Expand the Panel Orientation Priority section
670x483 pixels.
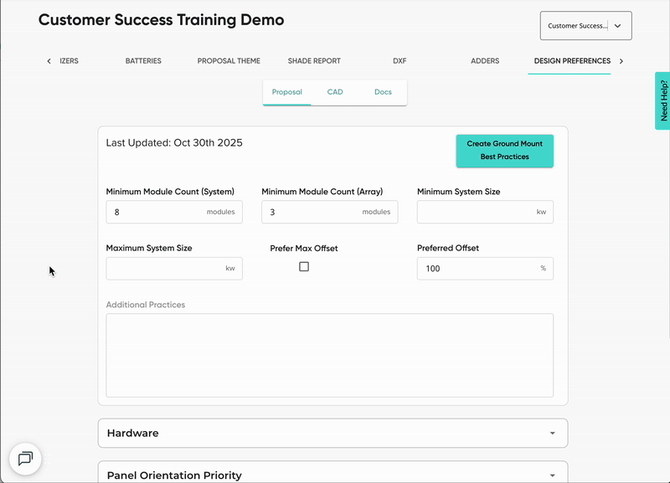tap(332, 474)
